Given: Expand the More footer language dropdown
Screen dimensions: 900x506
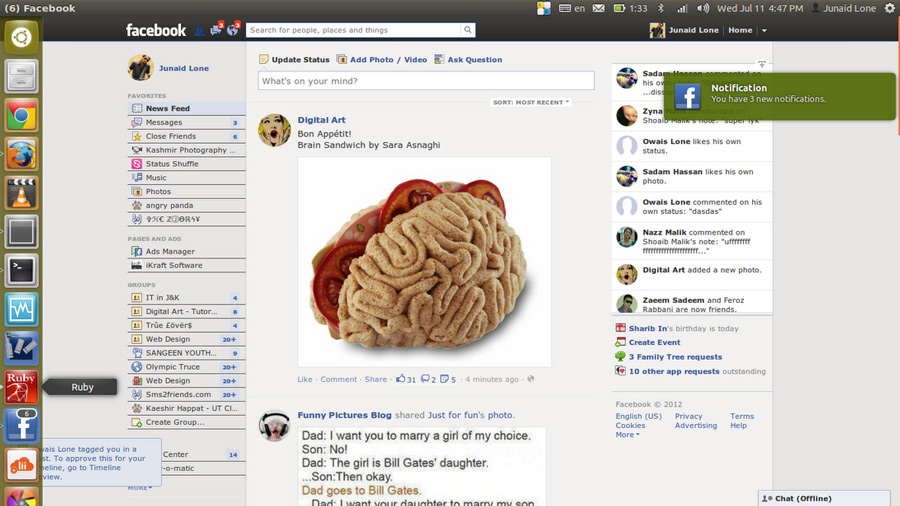Looking at the screenshot, I should coord(627,434).
